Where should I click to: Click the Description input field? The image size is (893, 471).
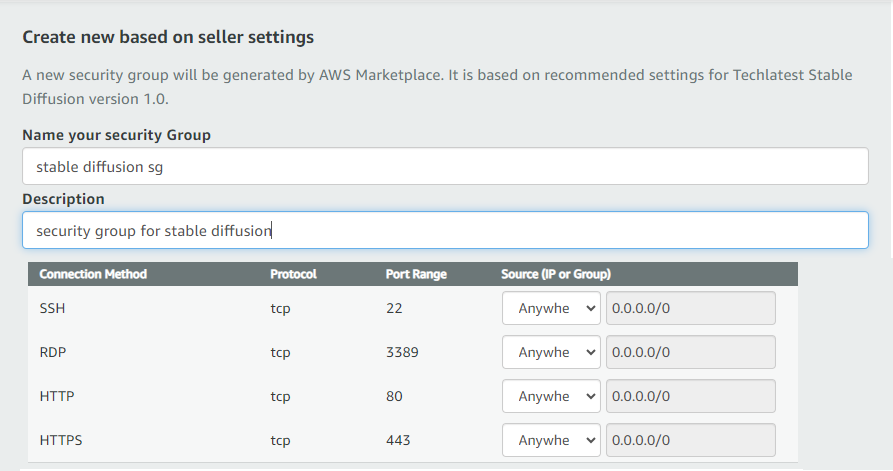445,230
